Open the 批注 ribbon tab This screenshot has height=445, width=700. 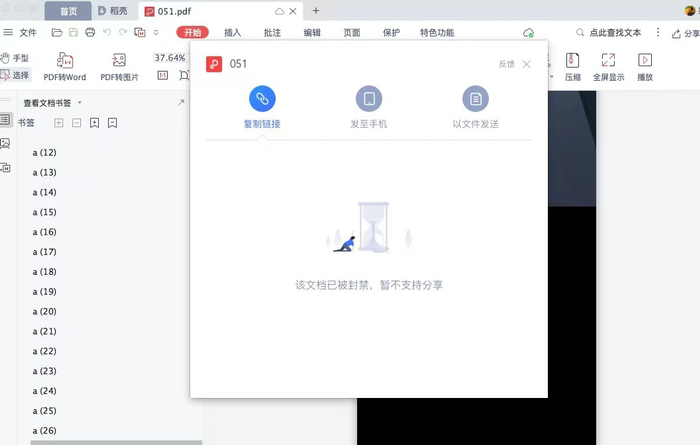pyautogui.click(x=272, y=33)
